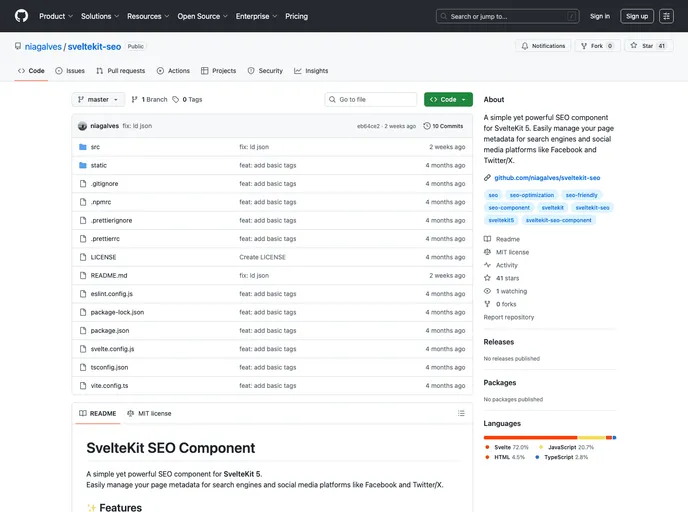Click the eye icon beside 1 watching

tap(487, 291)
